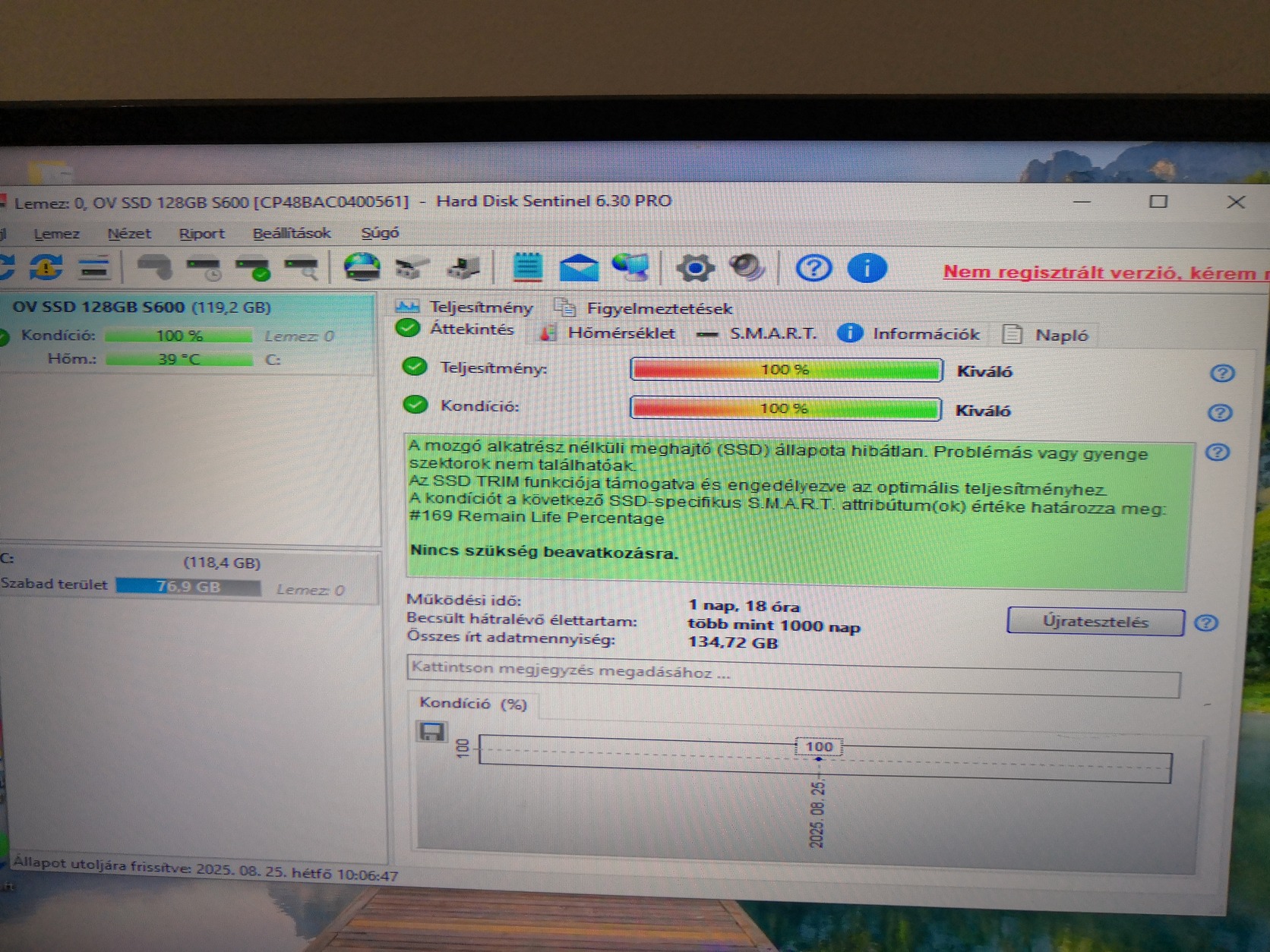Click the '(118,4 GB)' C: partition size
The image size is (1270, 952).
point(222,563)
